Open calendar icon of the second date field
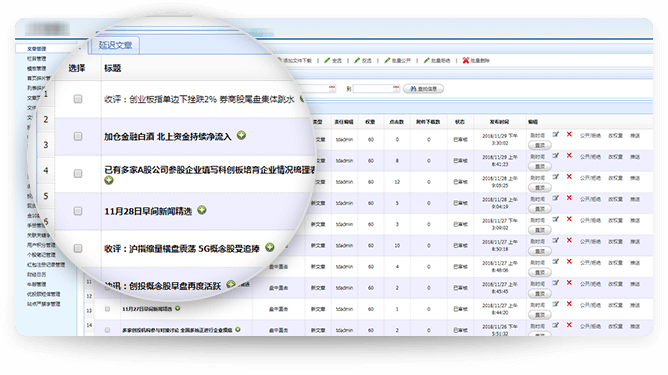 396,88
